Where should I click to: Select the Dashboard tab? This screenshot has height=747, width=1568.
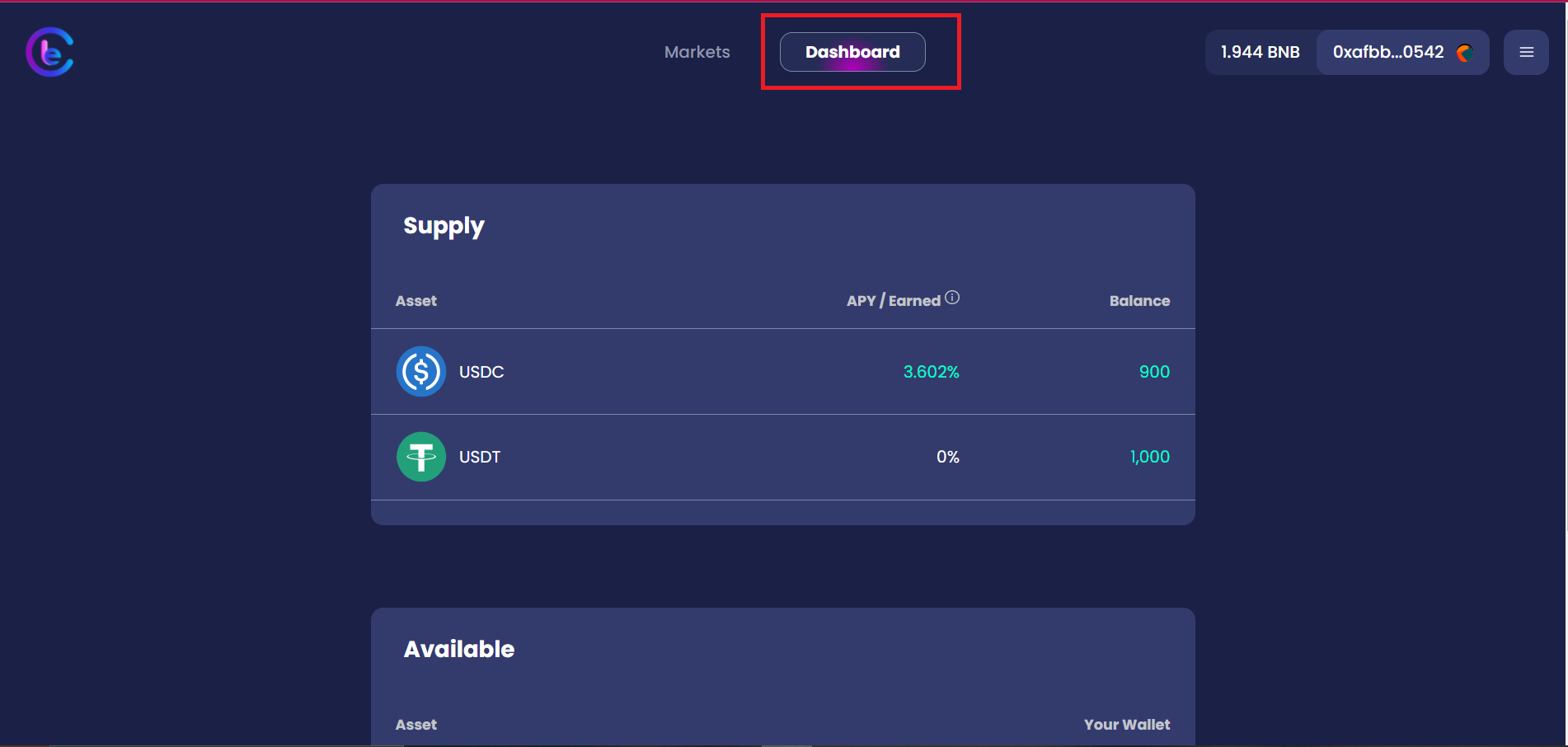(x=852, y=52)
